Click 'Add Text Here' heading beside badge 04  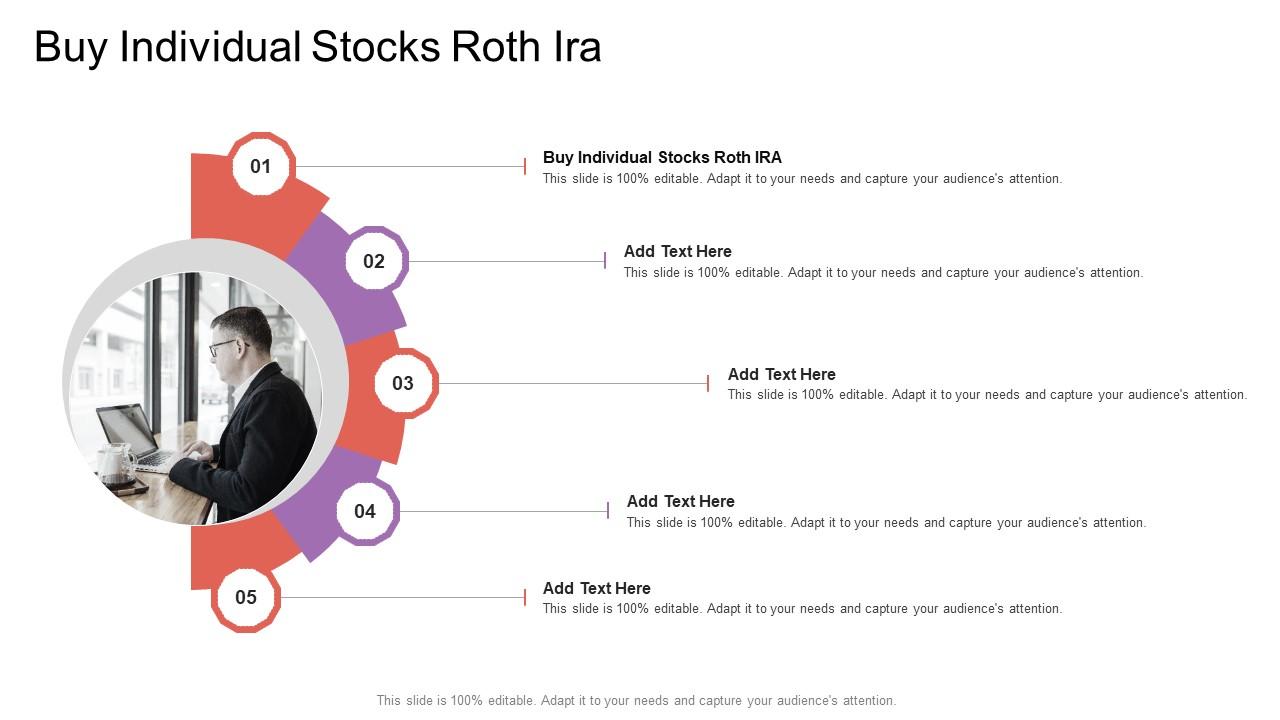tap(680, 501)
